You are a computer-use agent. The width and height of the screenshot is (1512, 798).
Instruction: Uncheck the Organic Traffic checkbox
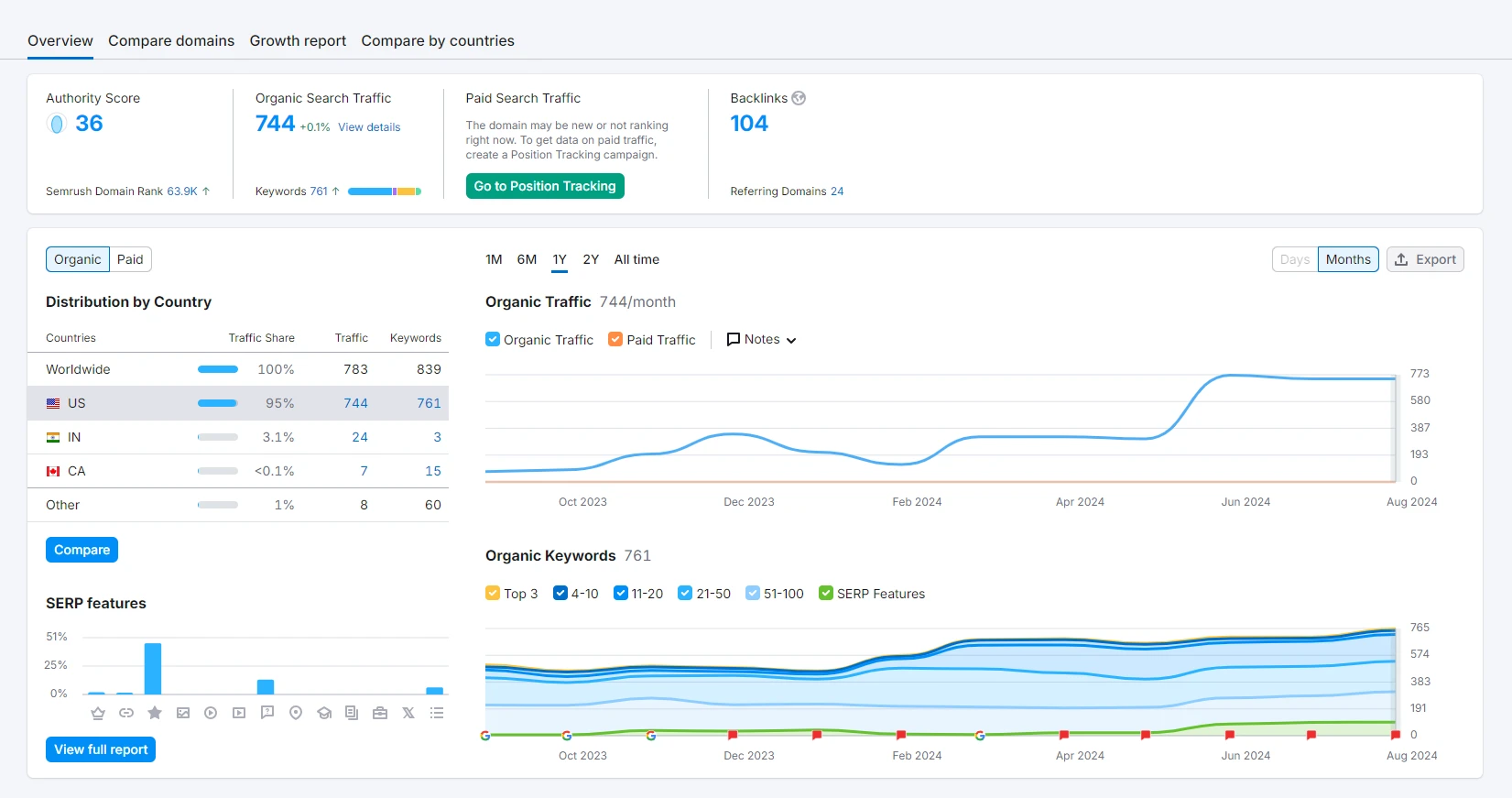493,339
